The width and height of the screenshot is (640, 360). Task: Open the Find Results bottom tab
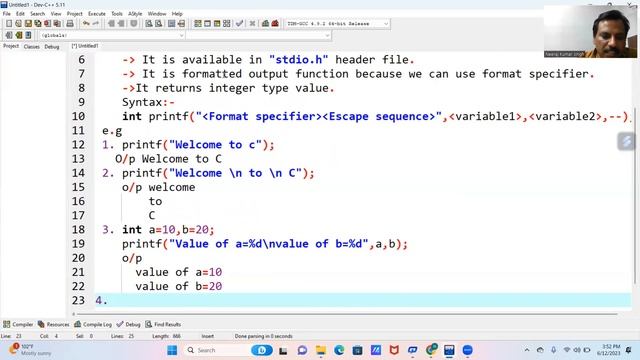tap(163, 324)
